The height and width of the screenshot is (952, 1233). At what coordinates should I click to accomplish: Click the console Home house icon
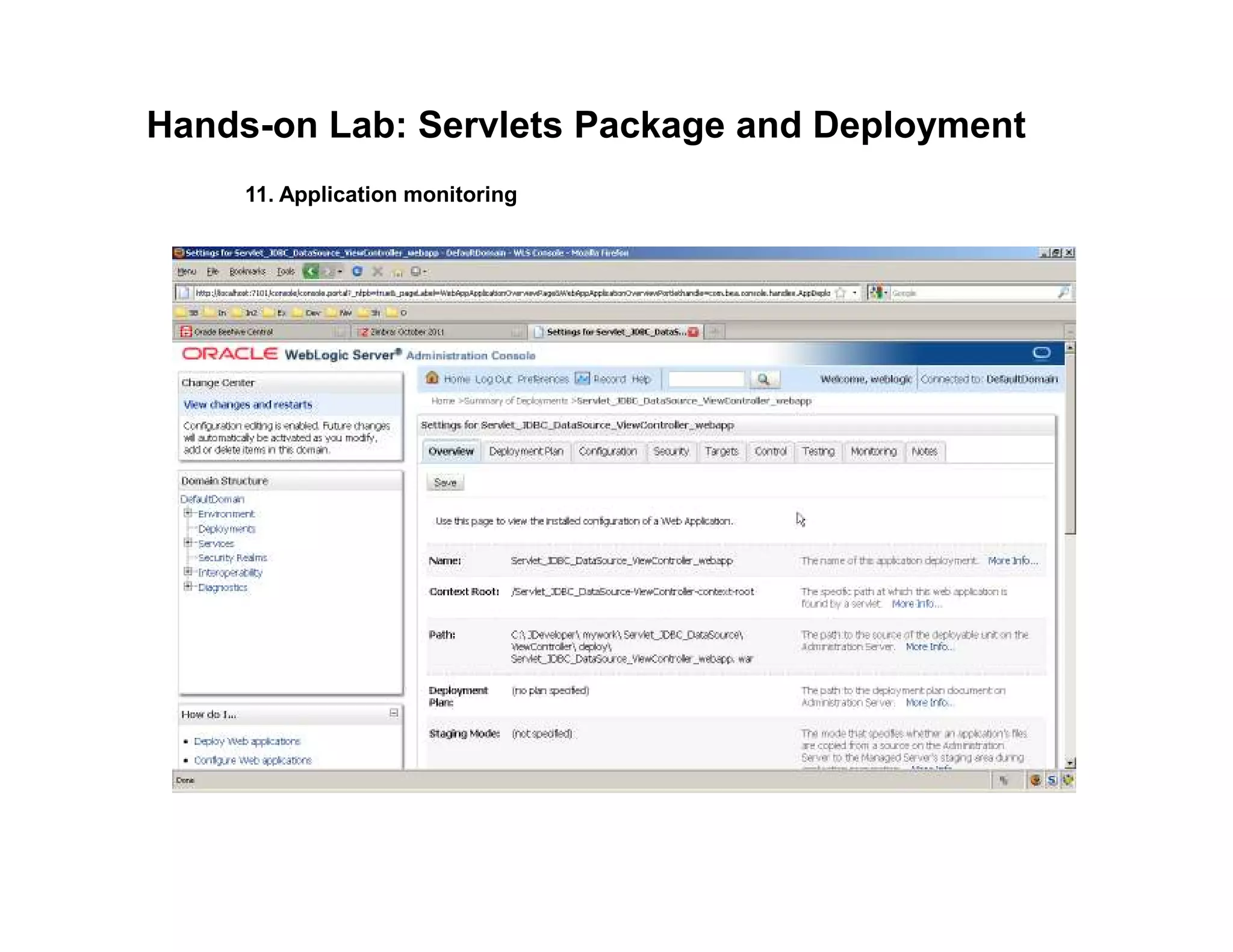432,378
